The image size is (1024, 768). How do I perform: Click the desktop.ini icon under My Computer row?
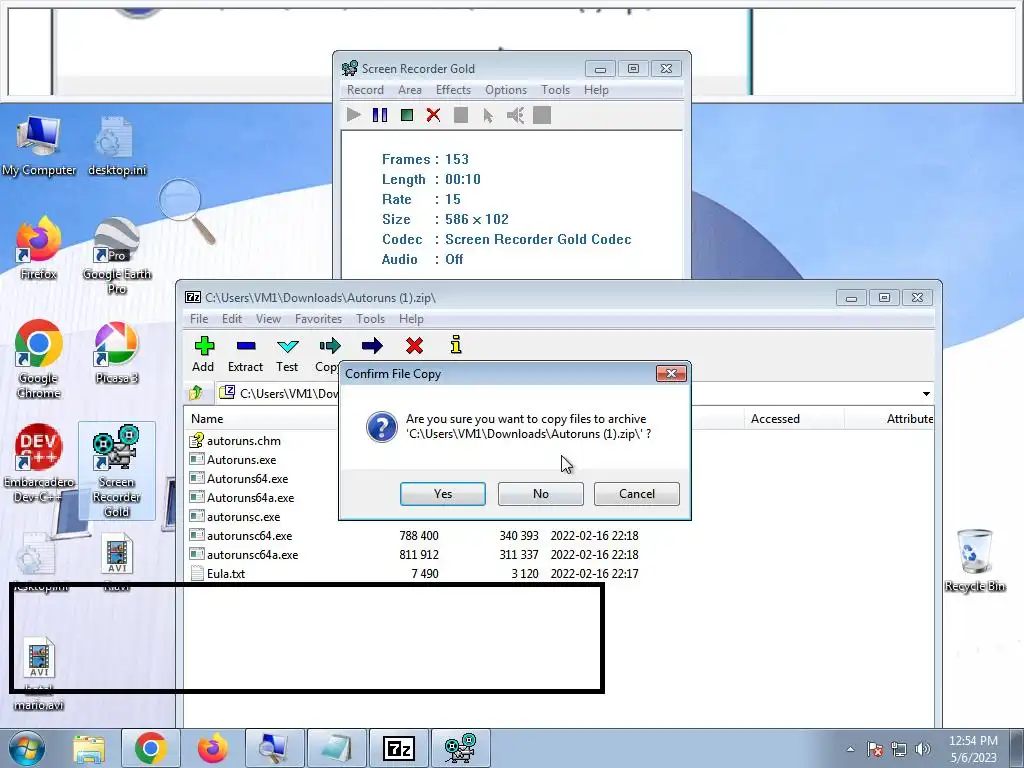tap(116, 145)
